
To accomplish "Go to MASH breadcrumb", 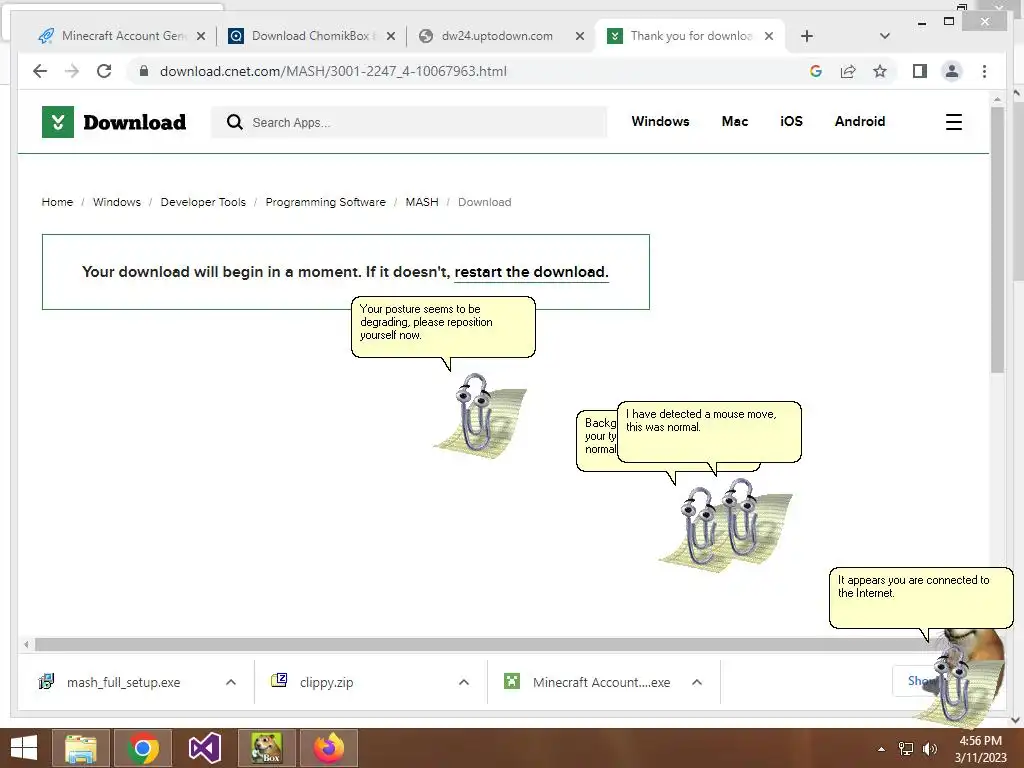I will pyautogui.click(x=422, y=202).
